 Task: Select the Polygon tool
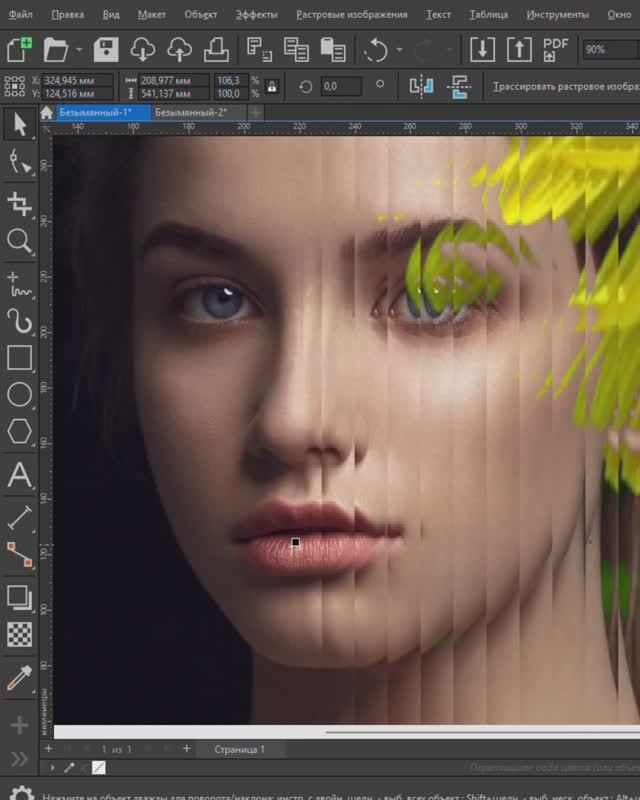19,431
